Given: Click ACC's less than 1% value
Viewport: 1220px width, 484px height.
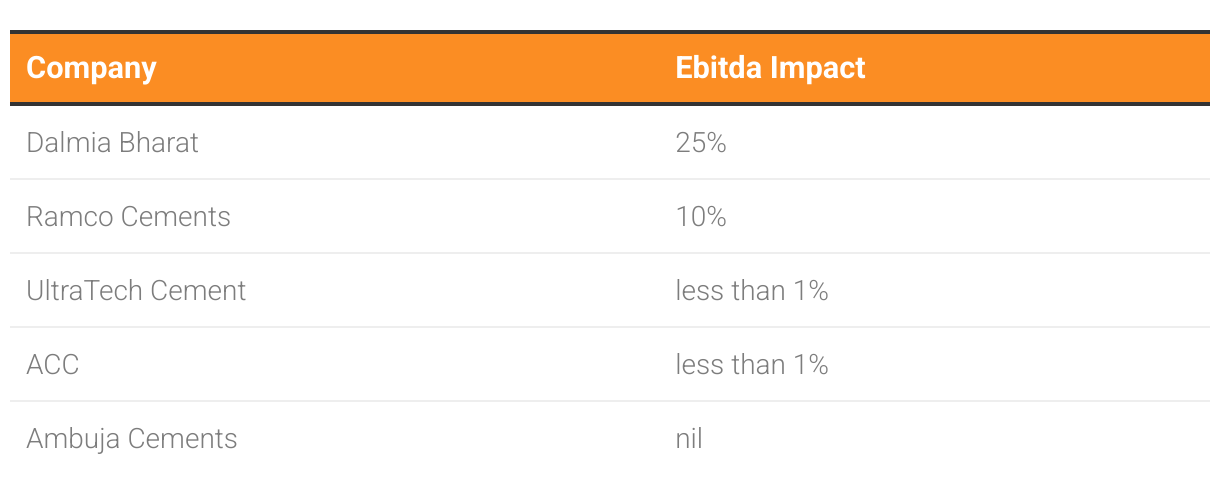Looking at the screenshot, I should click(752, 365).
